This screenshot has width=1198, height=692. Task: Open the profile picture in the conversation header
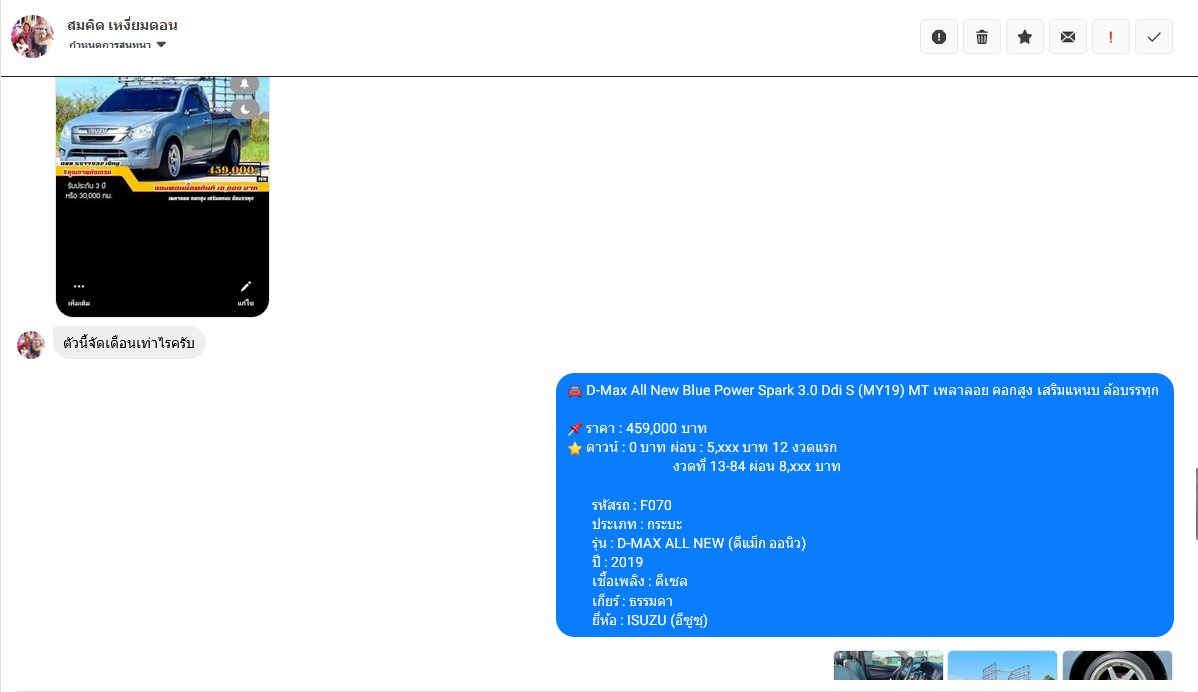(32, 36)
